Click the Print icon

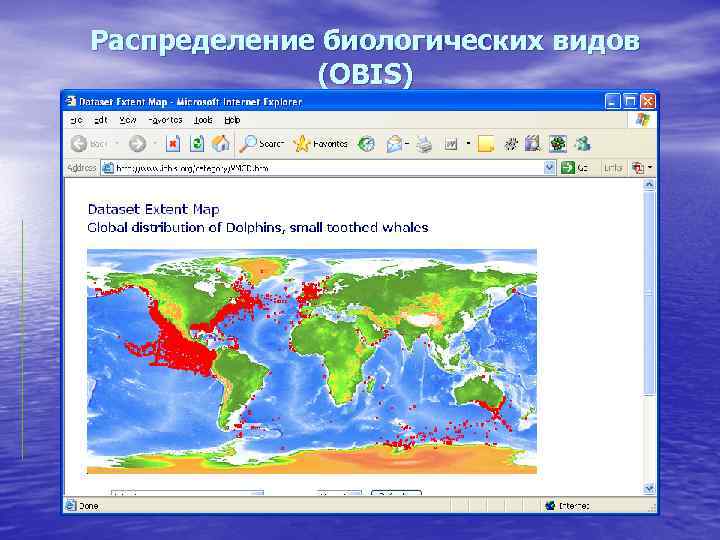pos(424,145)
